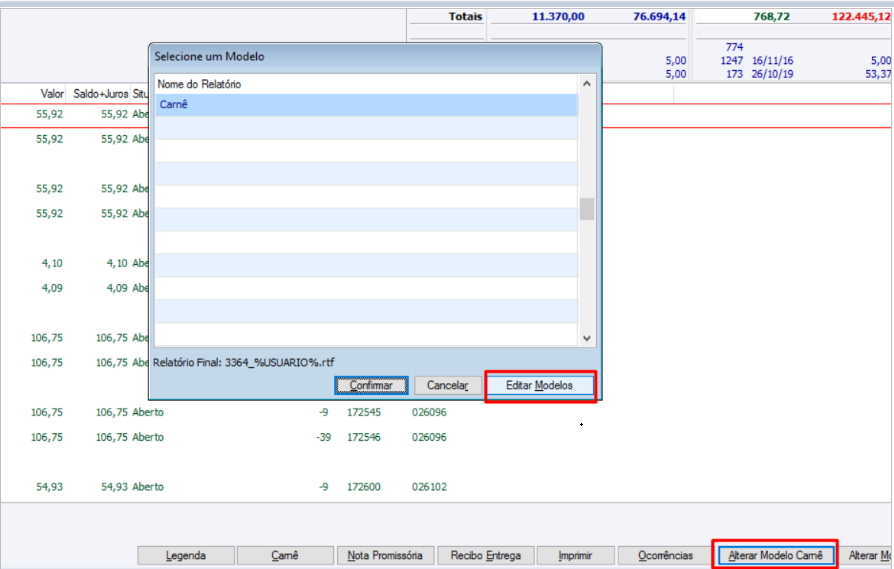Click the -39 days value cell
The height and width of the screenshot is (569, 894).
[323, 437]
